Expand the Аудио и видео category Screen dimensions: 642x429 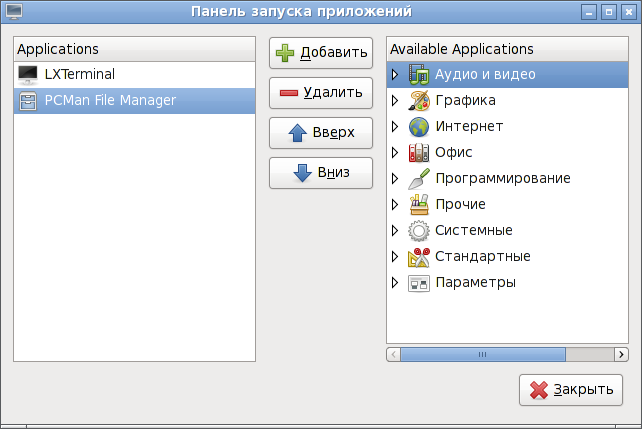pos(395,75)
